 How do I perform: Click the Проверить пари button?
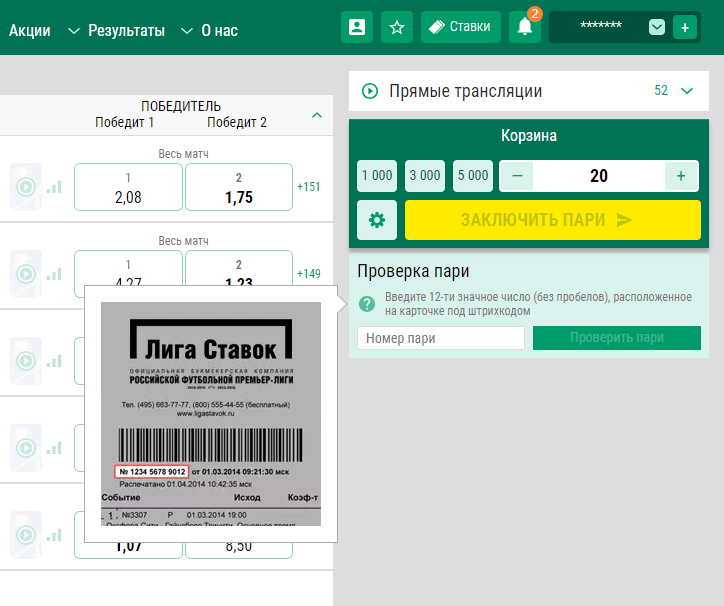tap(617, 338)
